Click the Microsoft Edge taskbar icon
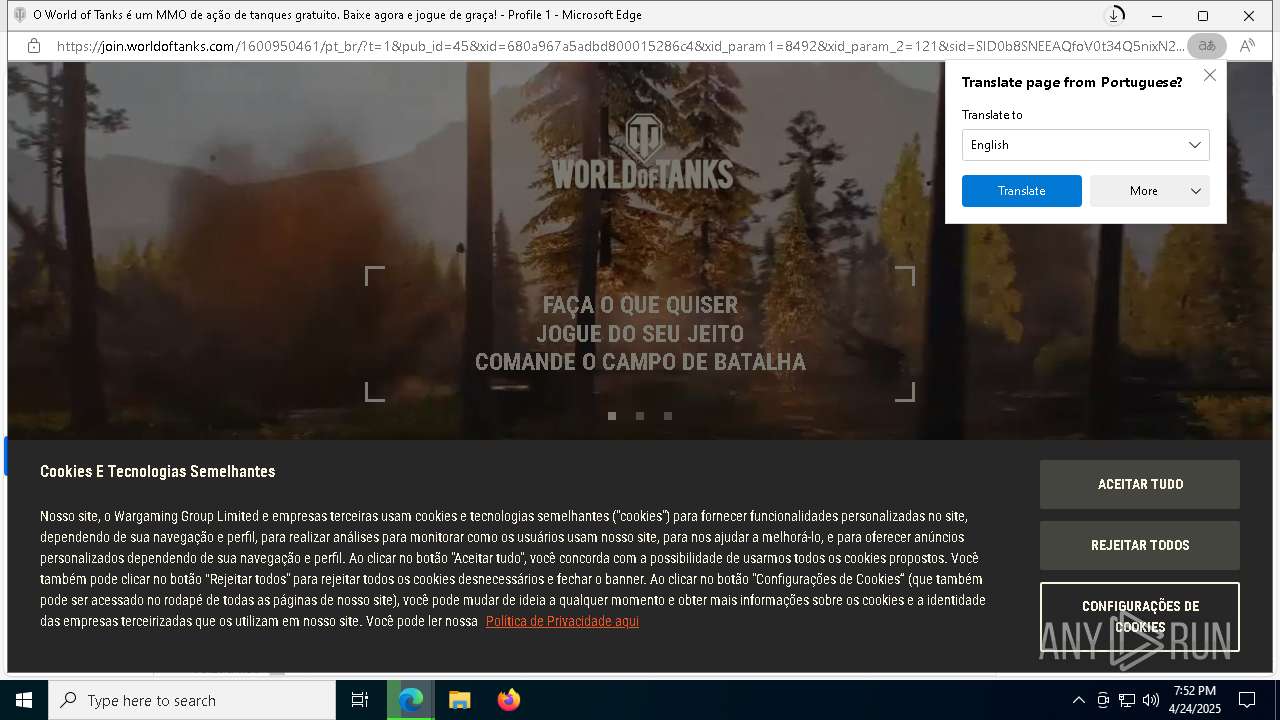This screenshot has width=1280, height=720. click(411, 700)
